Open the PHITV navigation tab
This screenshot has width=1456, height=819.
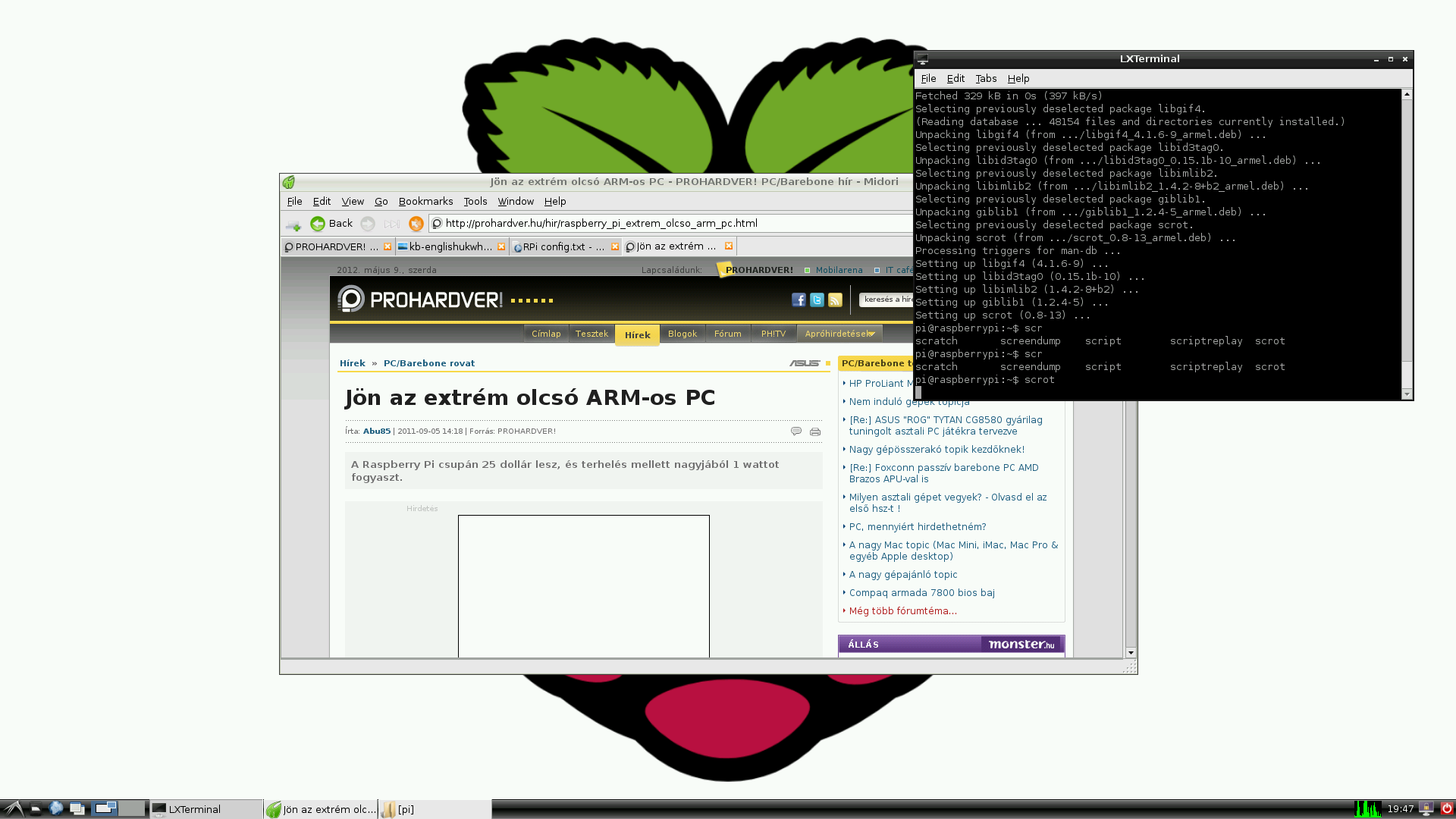pos(773,334)
